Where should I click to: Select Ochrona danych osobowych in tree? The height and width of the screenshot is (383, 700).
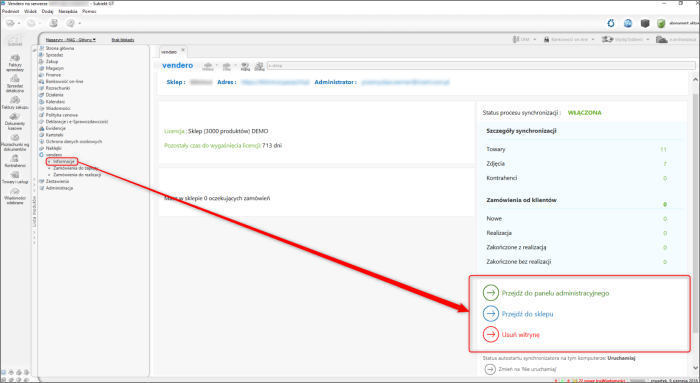click(x=74, y=142)
